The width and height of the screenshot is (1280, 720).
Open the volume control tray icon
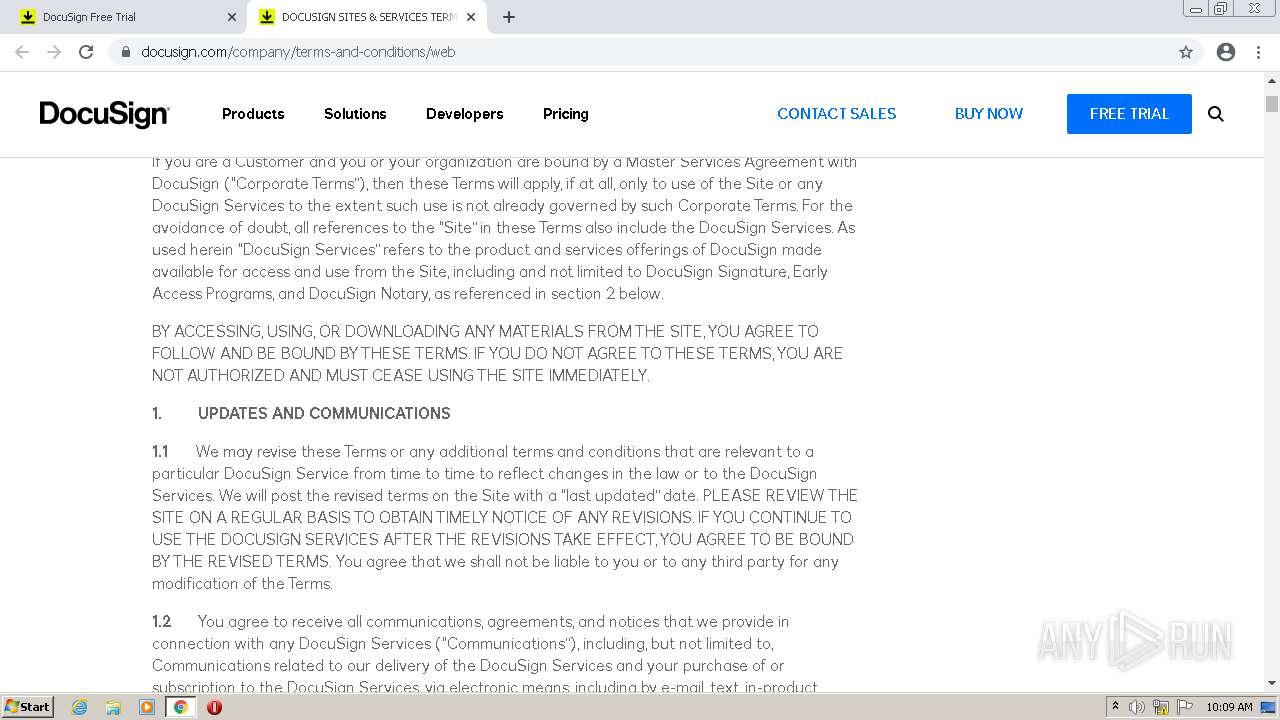point(1137,707)
